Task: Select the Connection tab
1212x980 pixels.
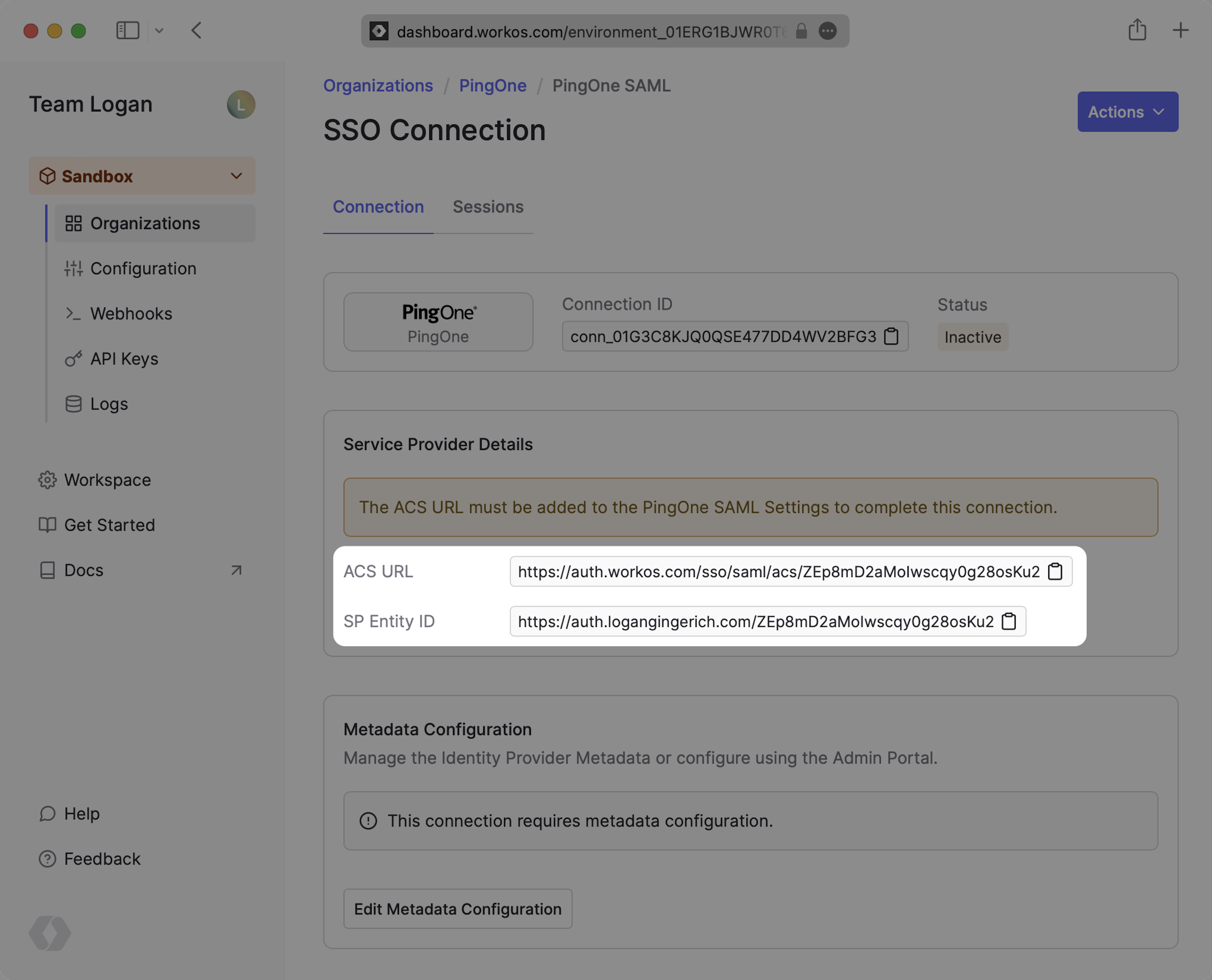Action: [x=378, y=207]
